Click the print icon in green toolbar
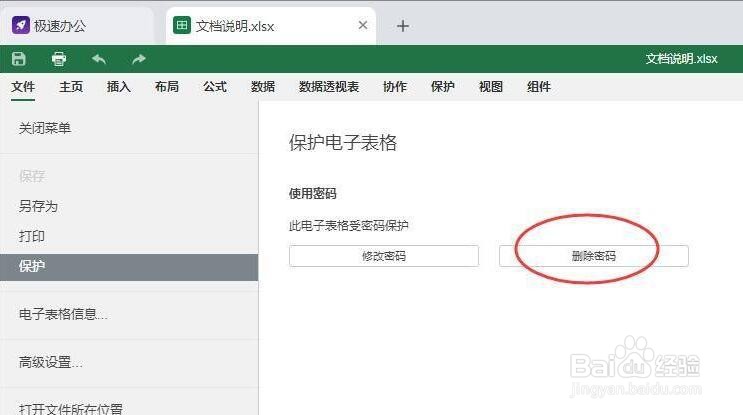This screenshot has height=415, width=743. click(58, 59)
